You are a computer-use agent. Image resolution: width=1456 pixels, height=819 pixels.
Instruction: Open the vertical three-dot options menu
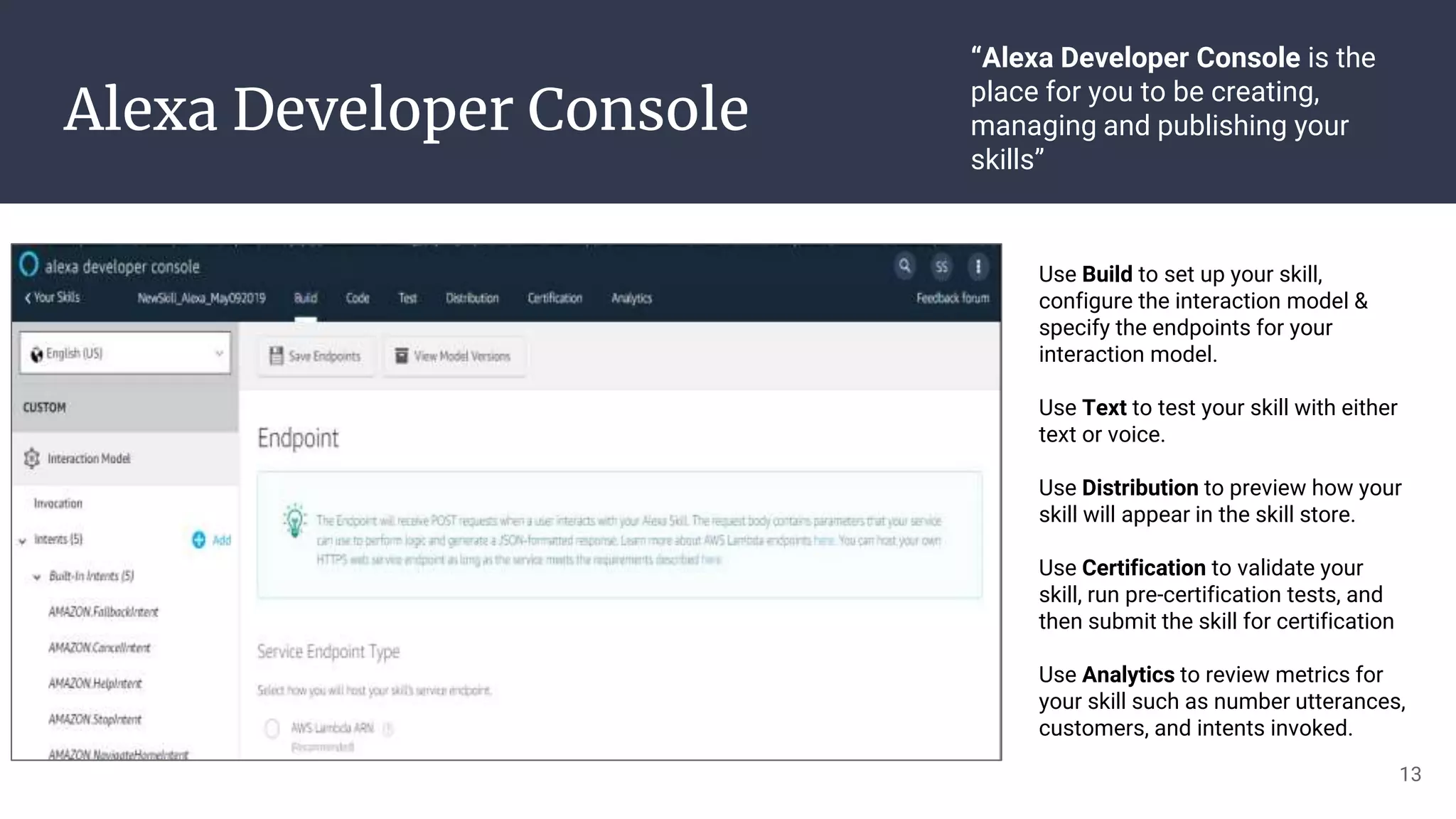tap(978, 267)
